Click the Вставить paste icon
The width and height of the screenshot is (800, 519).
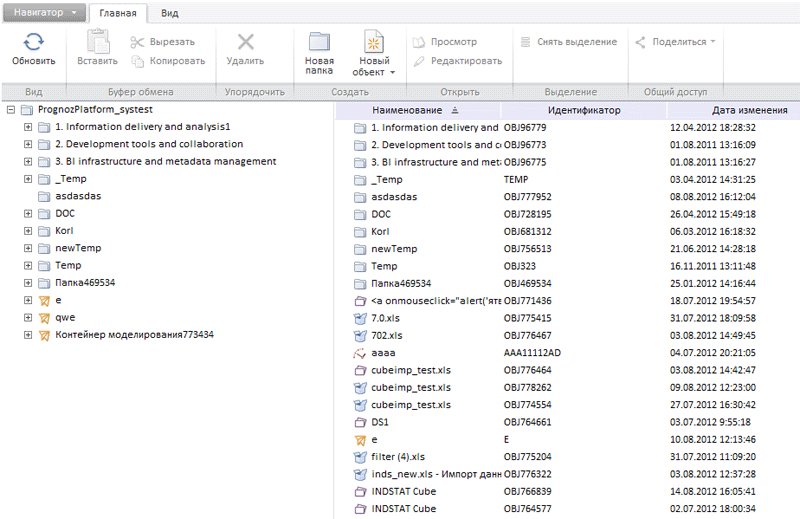[97, 42]
